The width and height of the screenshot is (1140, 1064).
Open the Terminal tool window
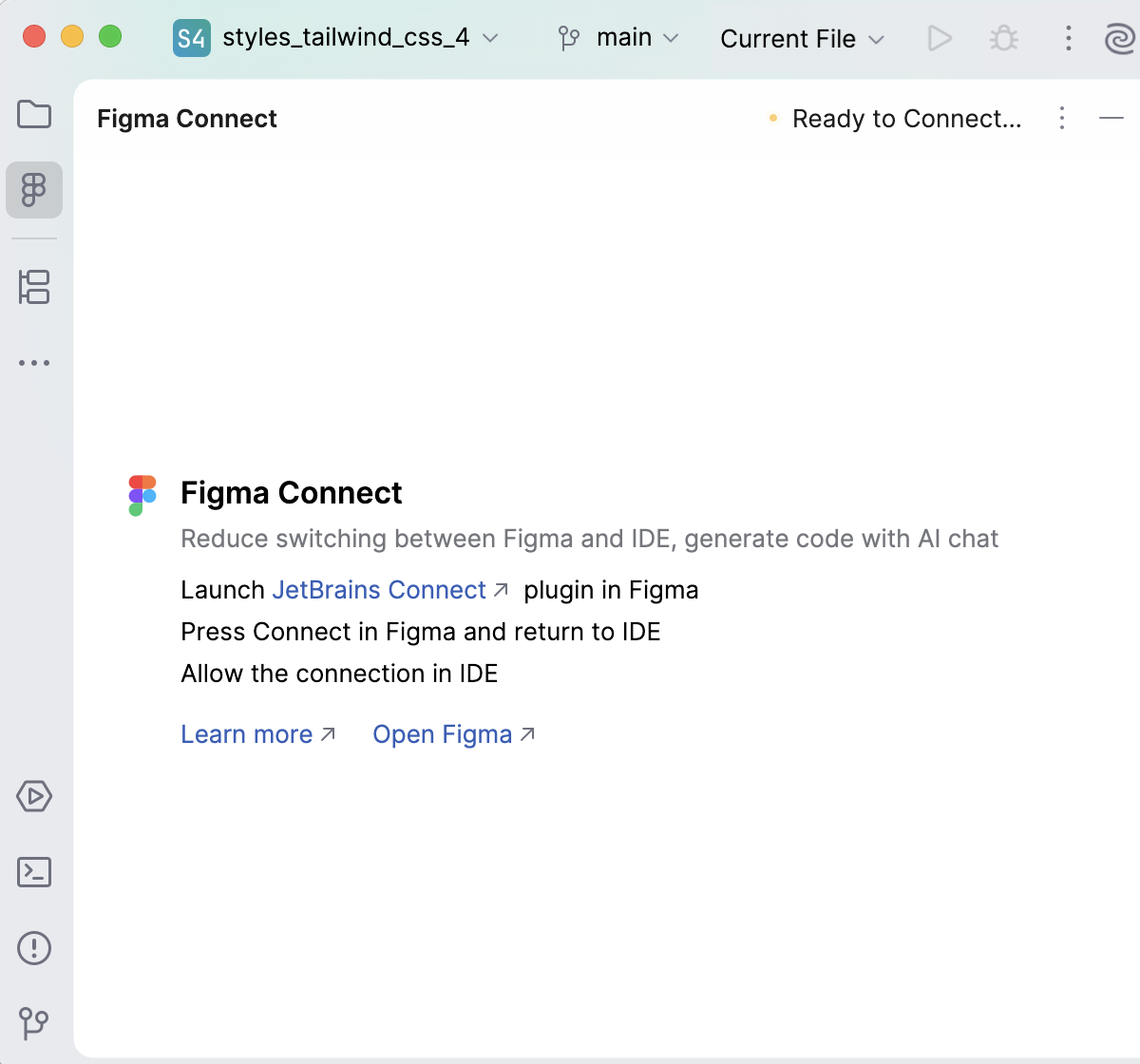pyautogui.click(x=34, y=872)
